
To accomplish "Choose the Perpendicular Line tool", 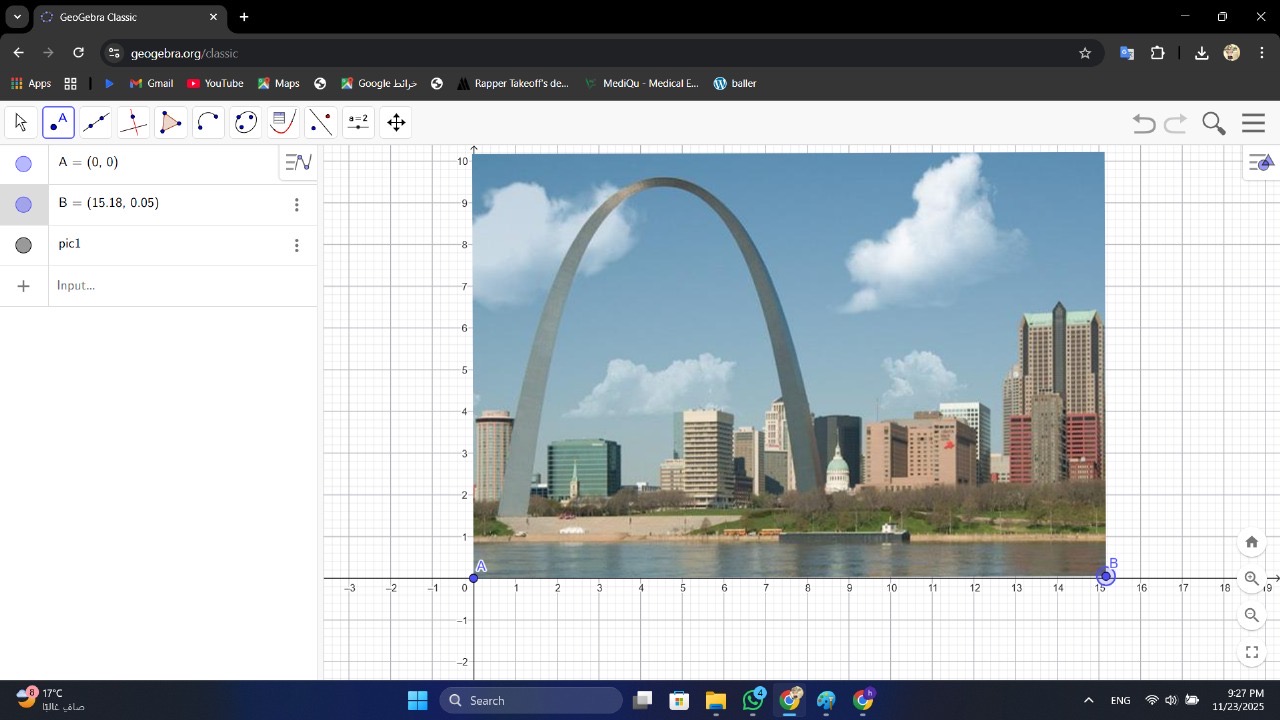I will (133, 122).
